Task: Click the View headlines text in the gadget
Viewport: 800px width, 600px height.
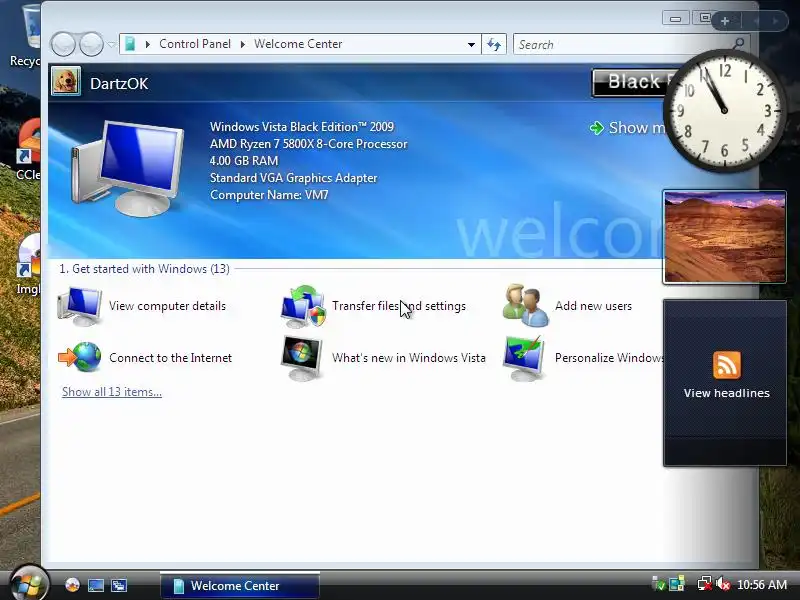Action: [x=727, y=393]
